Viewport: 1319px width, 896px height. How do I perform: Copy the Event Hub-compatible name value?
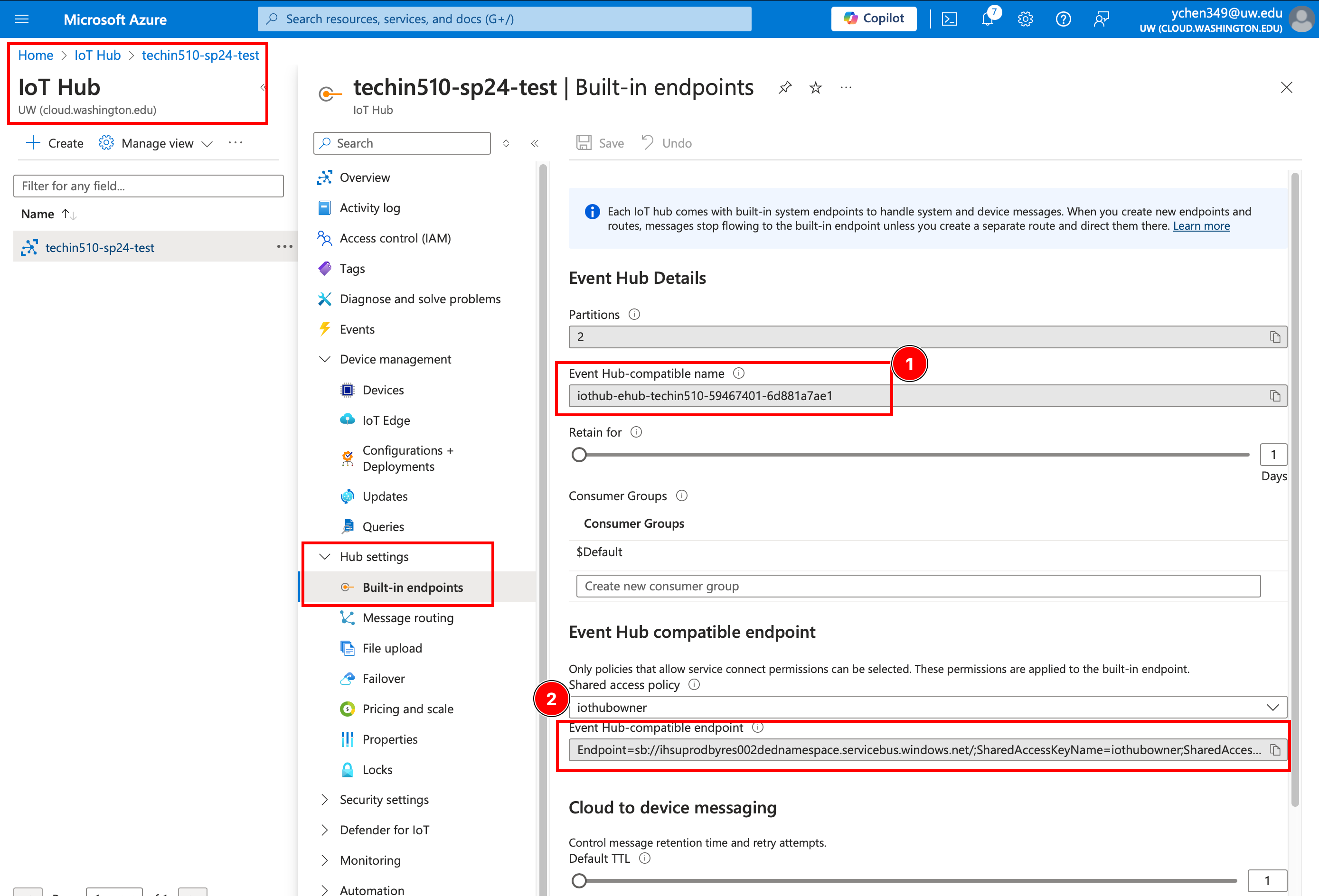1275,396
